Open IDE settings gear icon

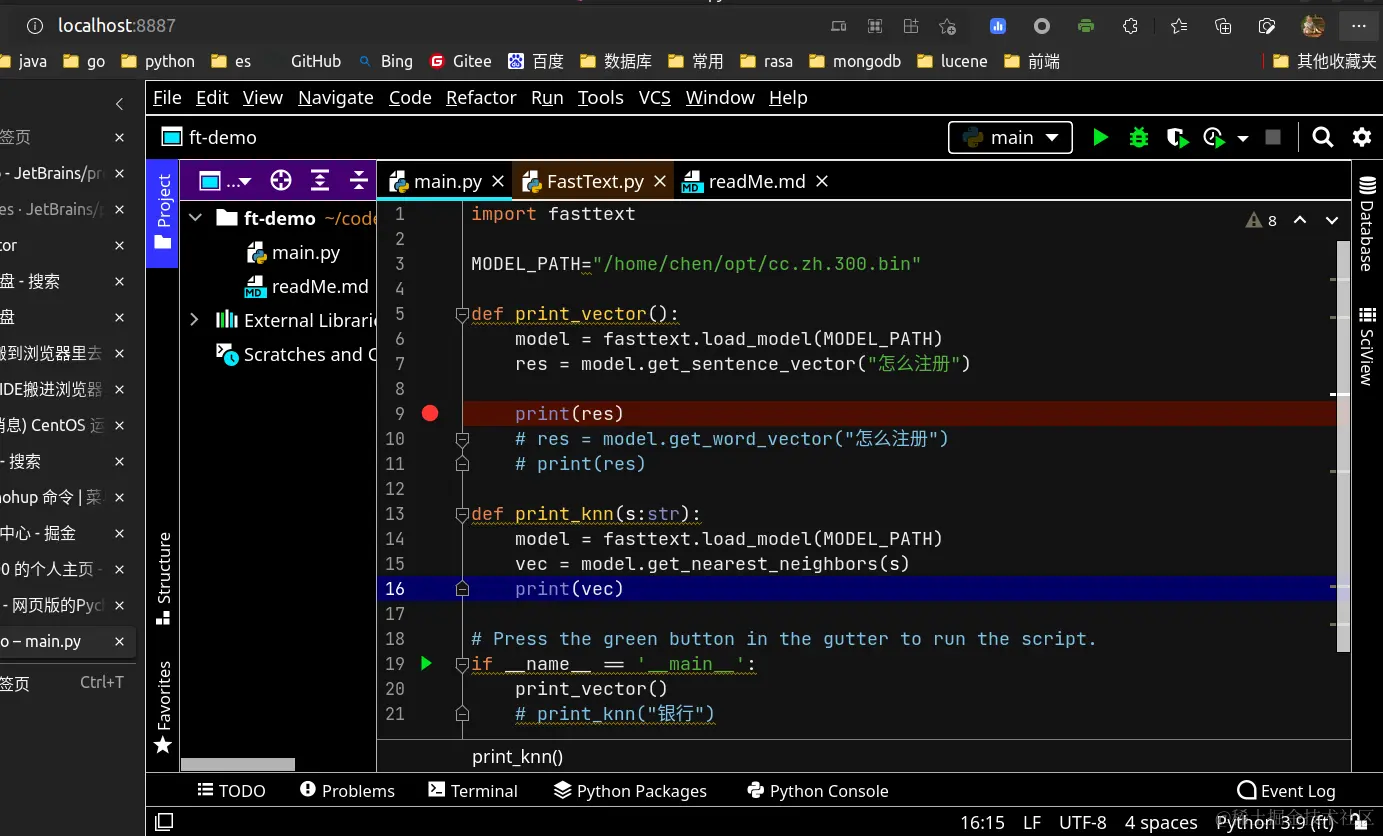[1361, 137]
